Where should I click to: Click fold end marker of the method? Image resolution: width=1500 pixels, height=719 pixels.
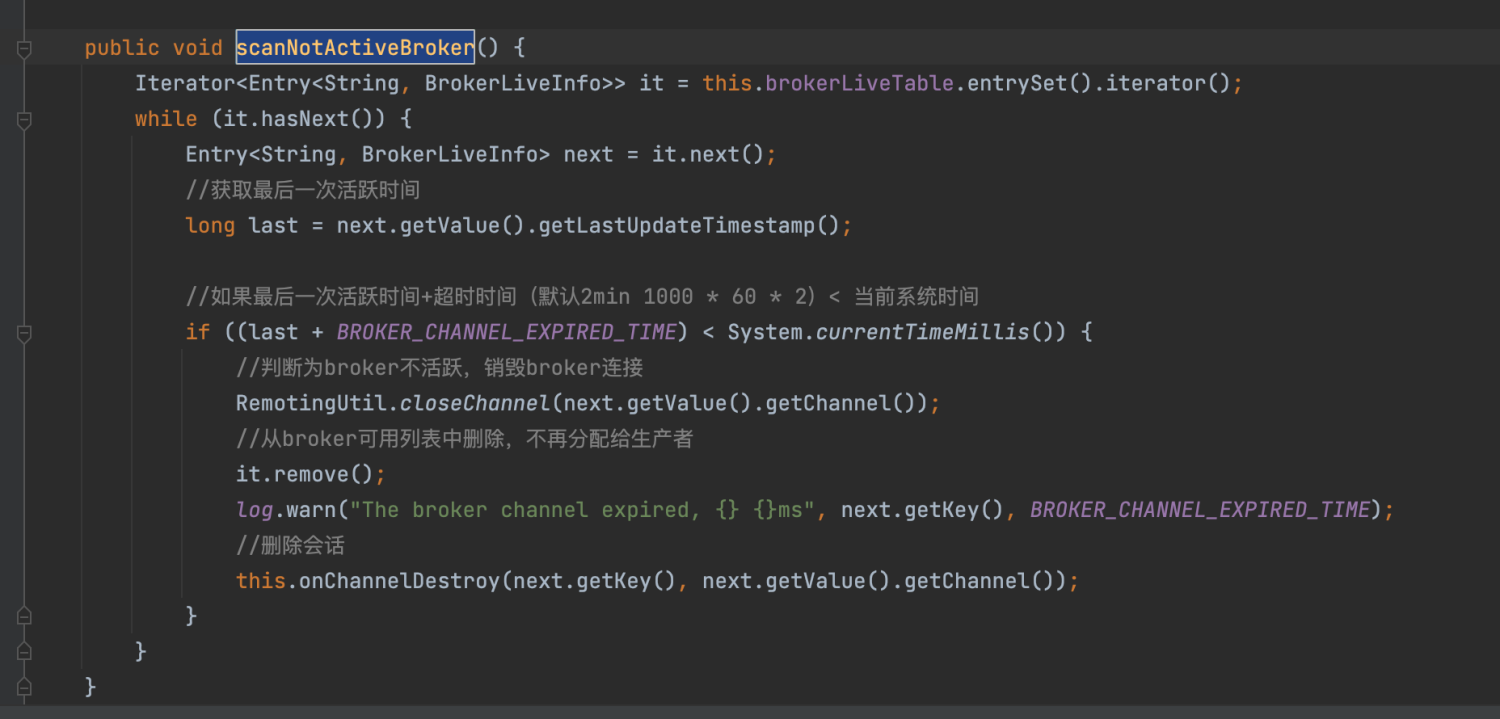pos(24,687)
